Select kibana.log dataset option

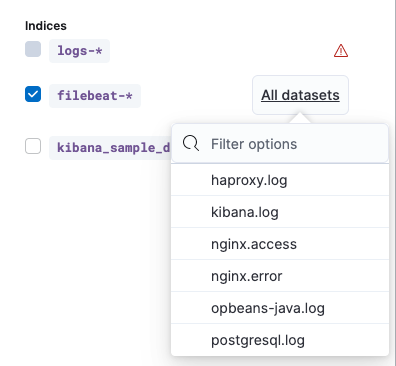point(280,212)
